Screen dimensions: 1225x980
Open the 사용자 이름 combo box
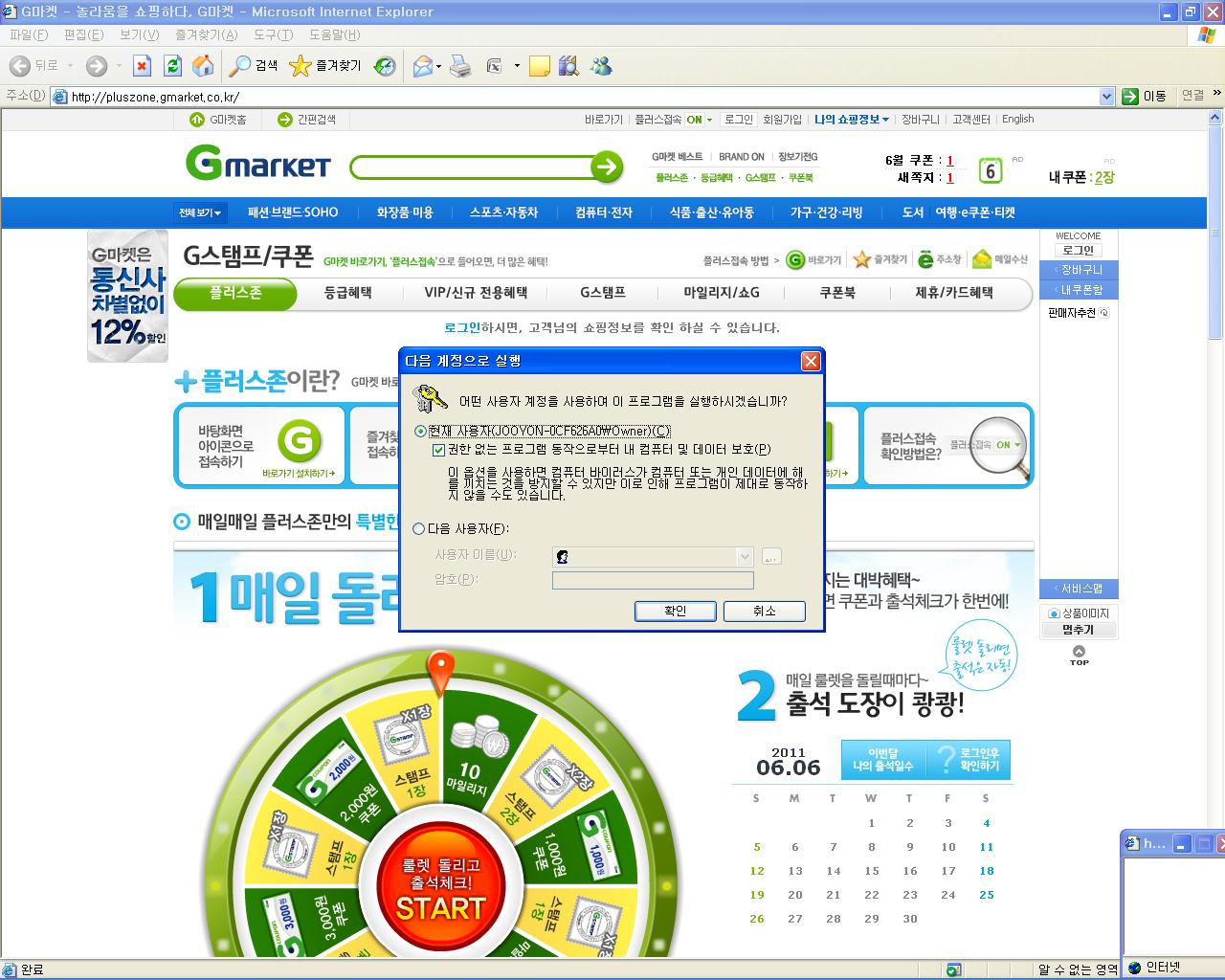click(654, 556)
